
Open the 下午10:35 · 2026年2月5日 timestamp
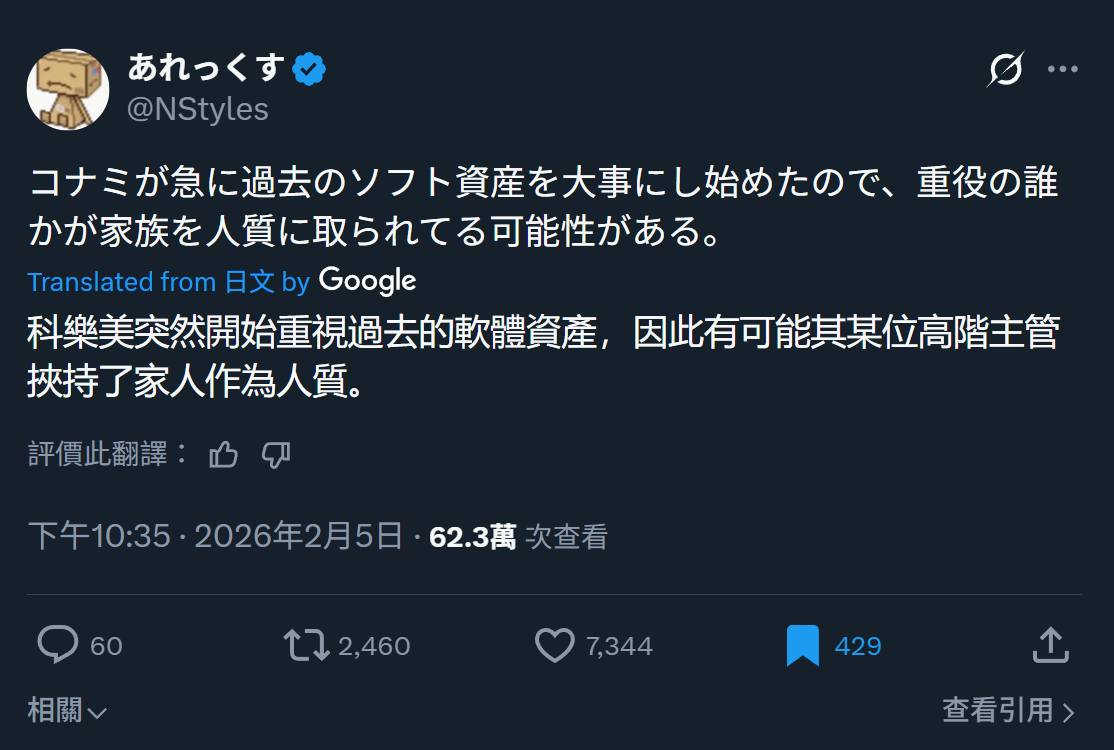215,537
